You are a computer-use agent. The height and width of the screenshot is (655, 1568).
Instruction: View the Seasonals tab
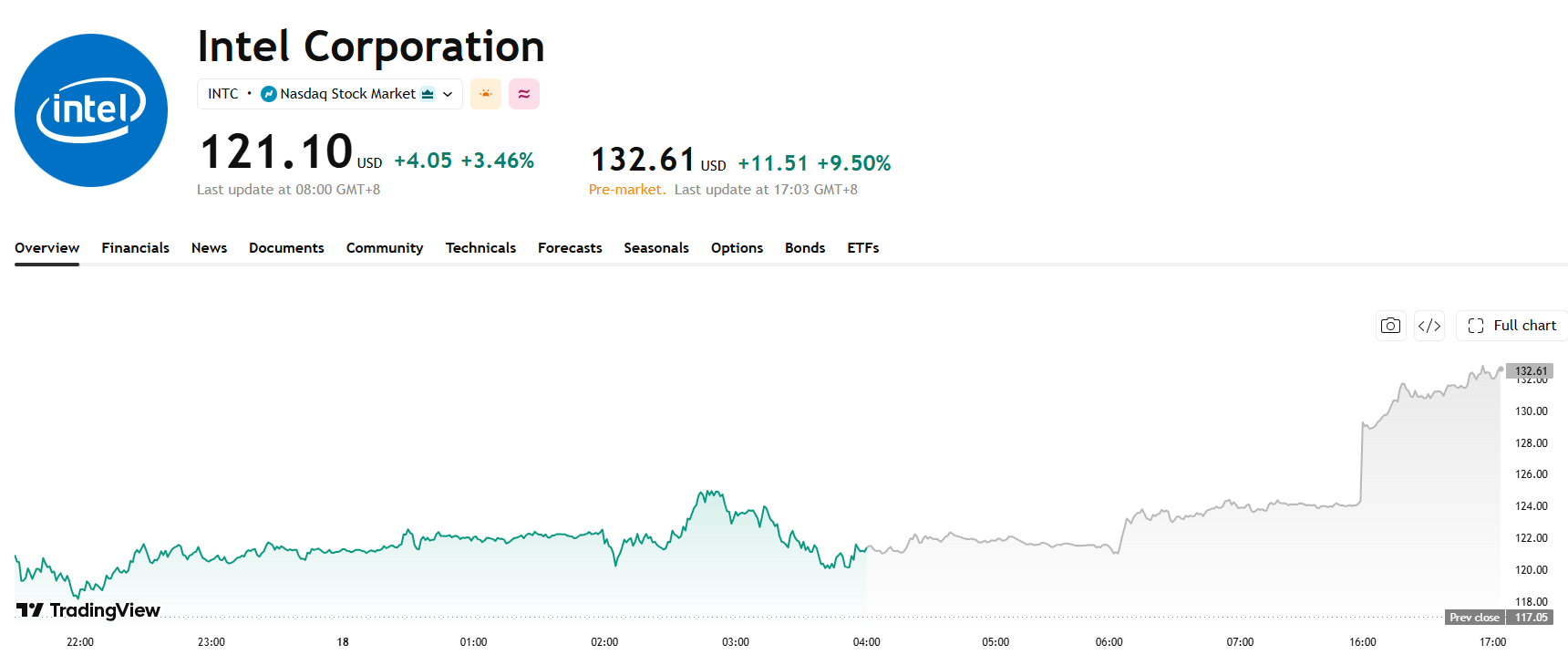tap(656, 248)
